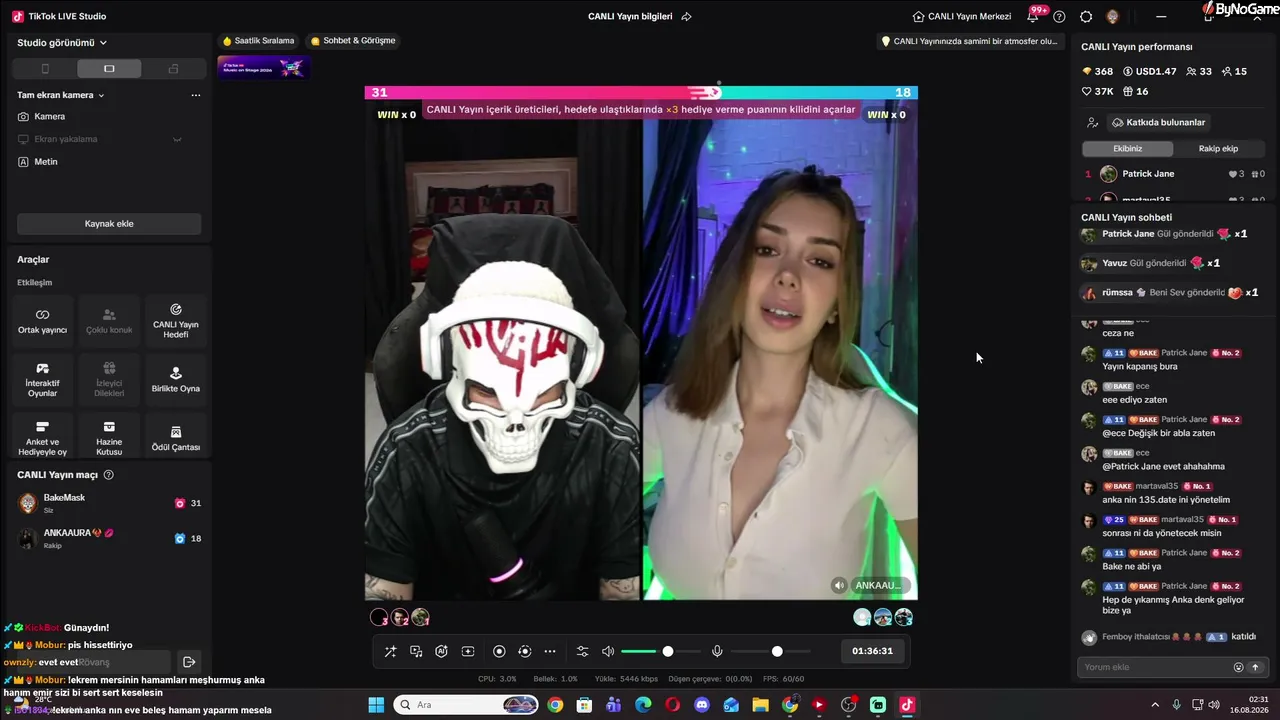Expand the Tam ekran kamera scene dropdown
This screenshot has height=720, width=1280.
[x=61, y=95]
